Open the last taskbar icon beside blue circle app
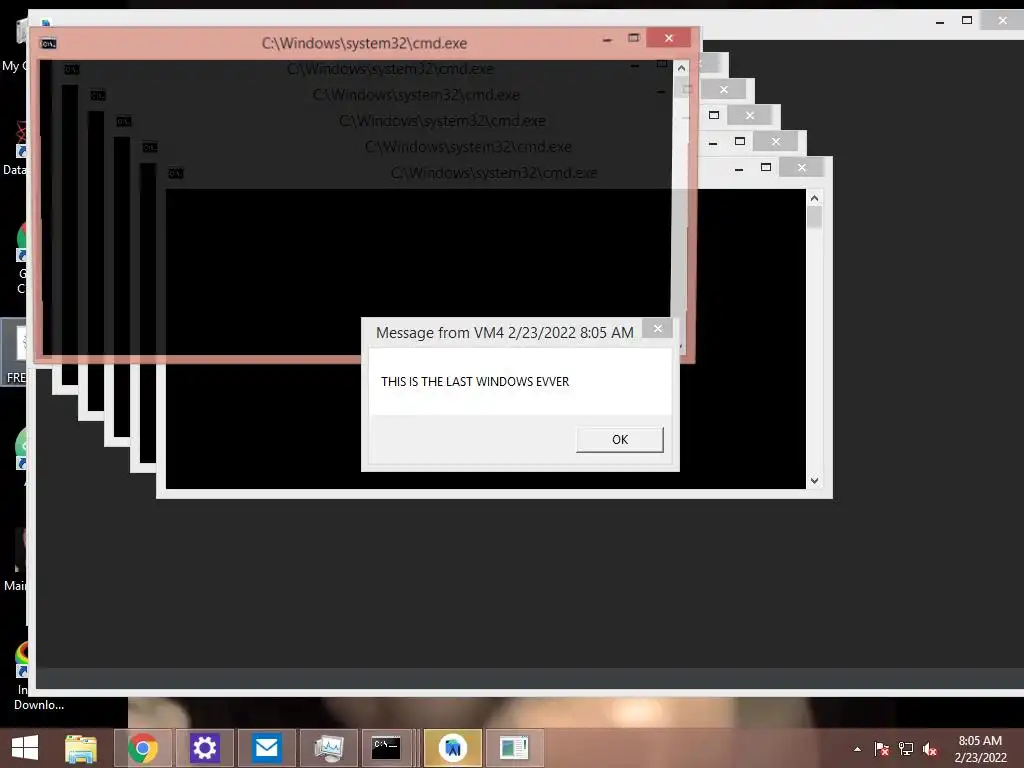This screenshot has width=1024, height=768. click(515, 748)
